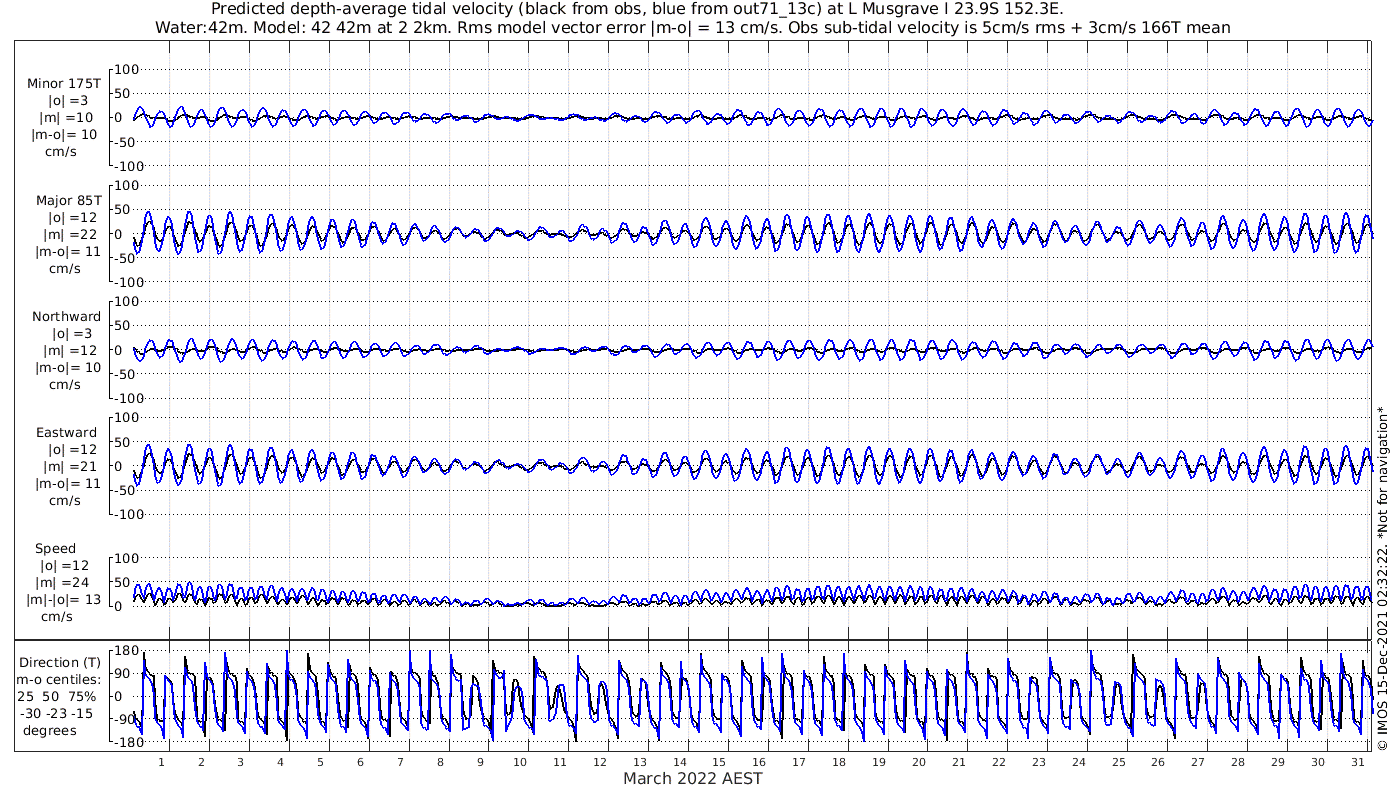Click day '31' tick label on time axis
Image resolution: width=1400 pixels, height=800 pixels.
click(1358, 761)
